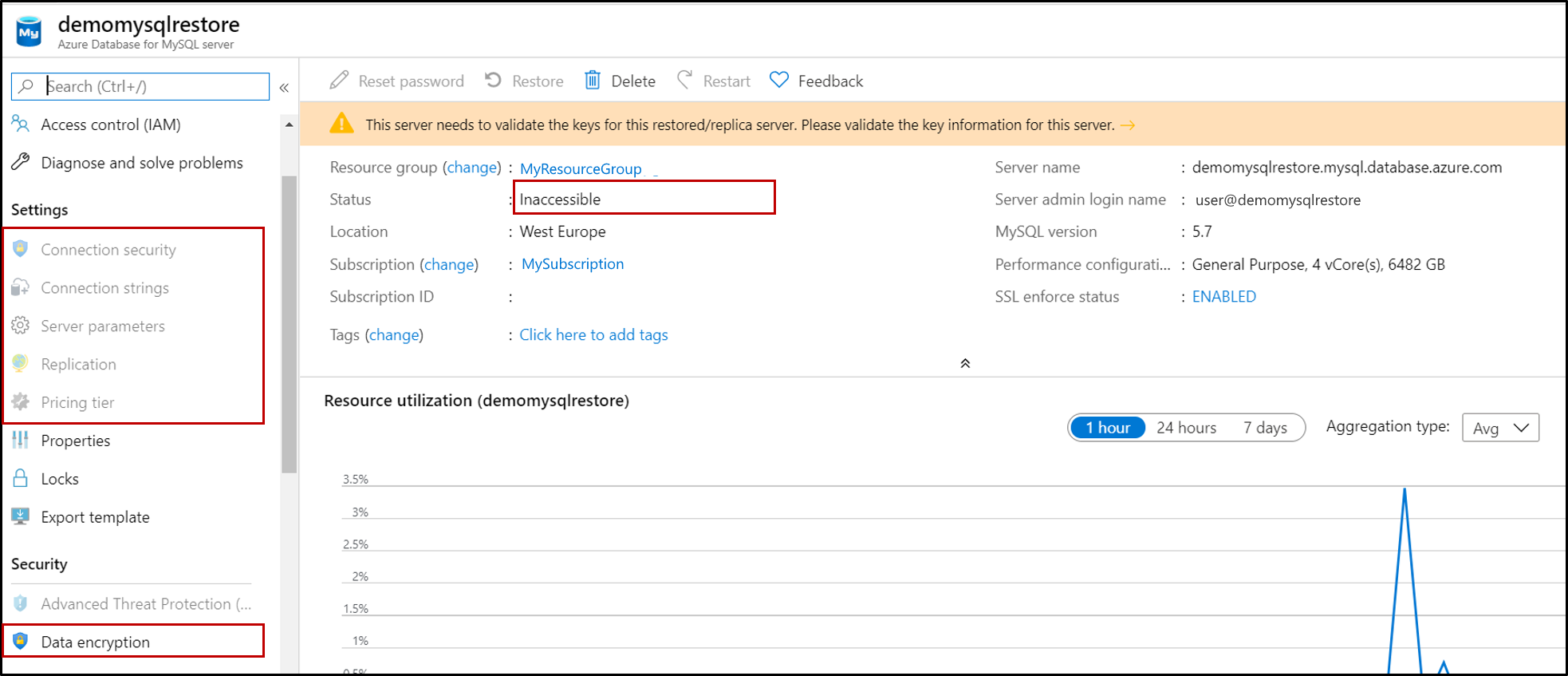Click the Export template icon
The height and width of the screenshot is (676, 1568).
click(20, 516)
